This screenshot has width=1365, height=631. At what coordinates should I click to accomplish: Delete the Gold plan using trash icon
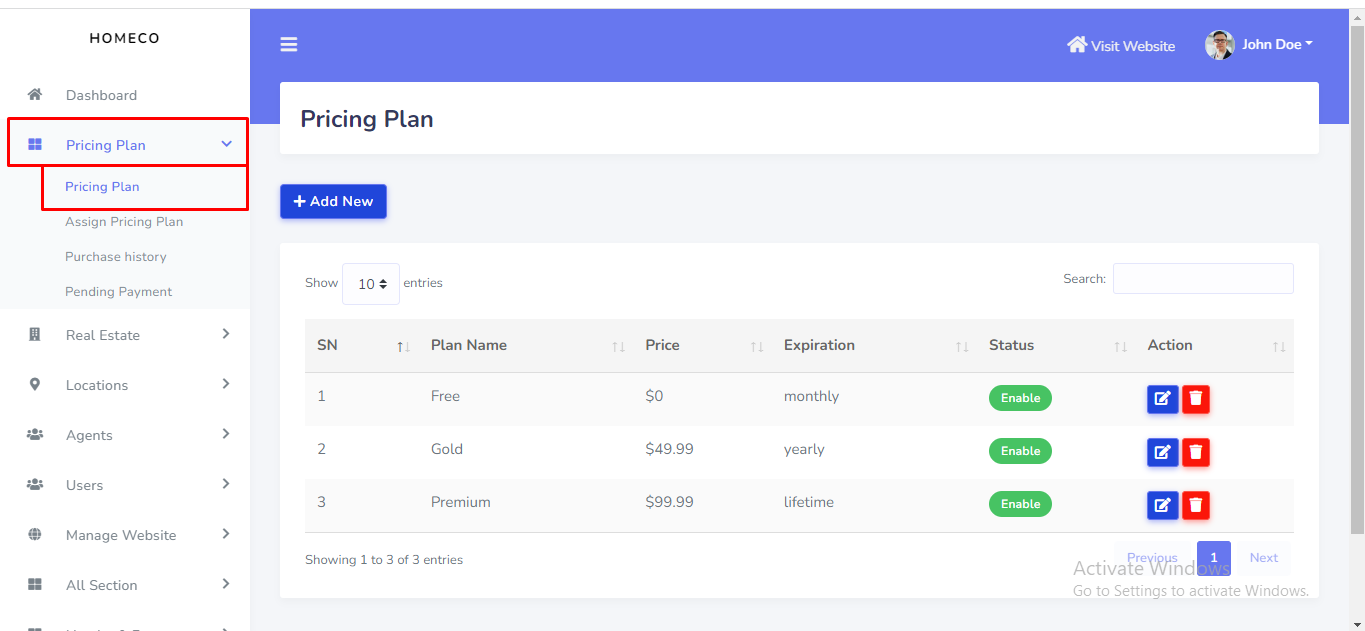1195,452
